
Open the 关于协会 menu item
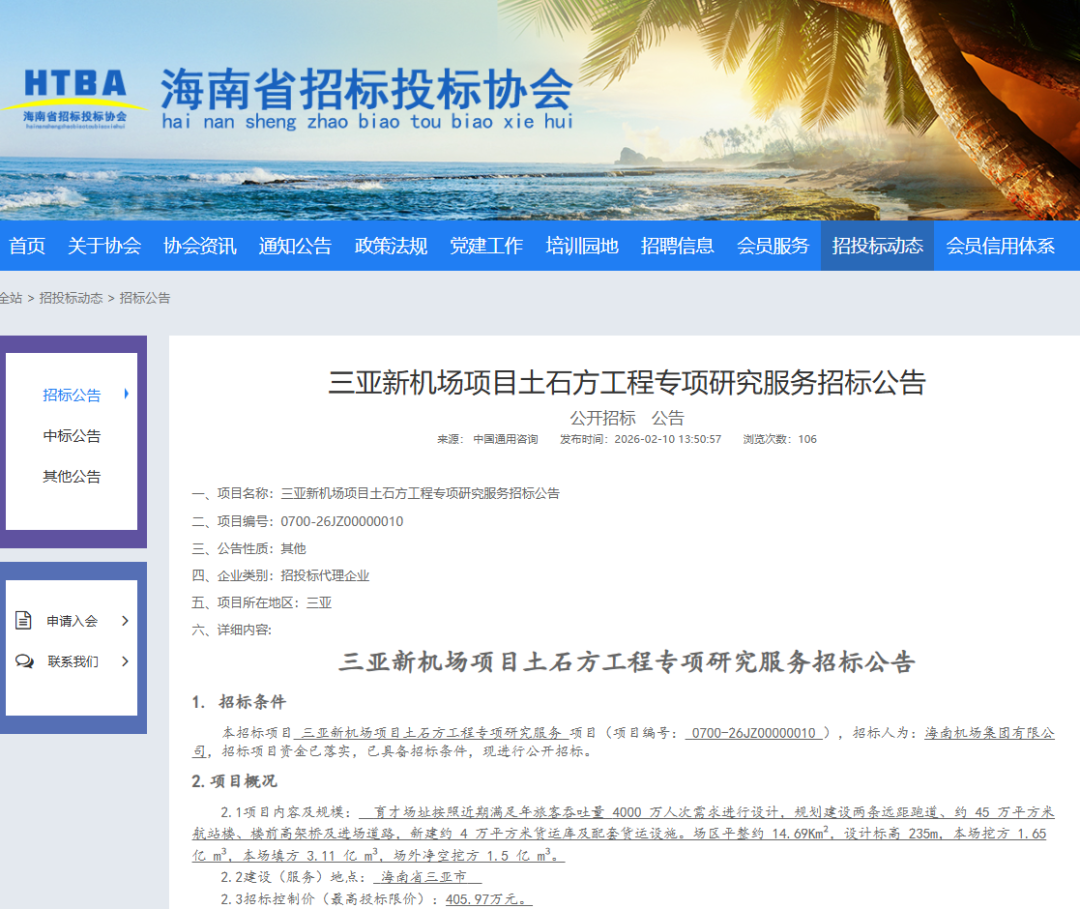pyautogui.click(x=104, y=246)
